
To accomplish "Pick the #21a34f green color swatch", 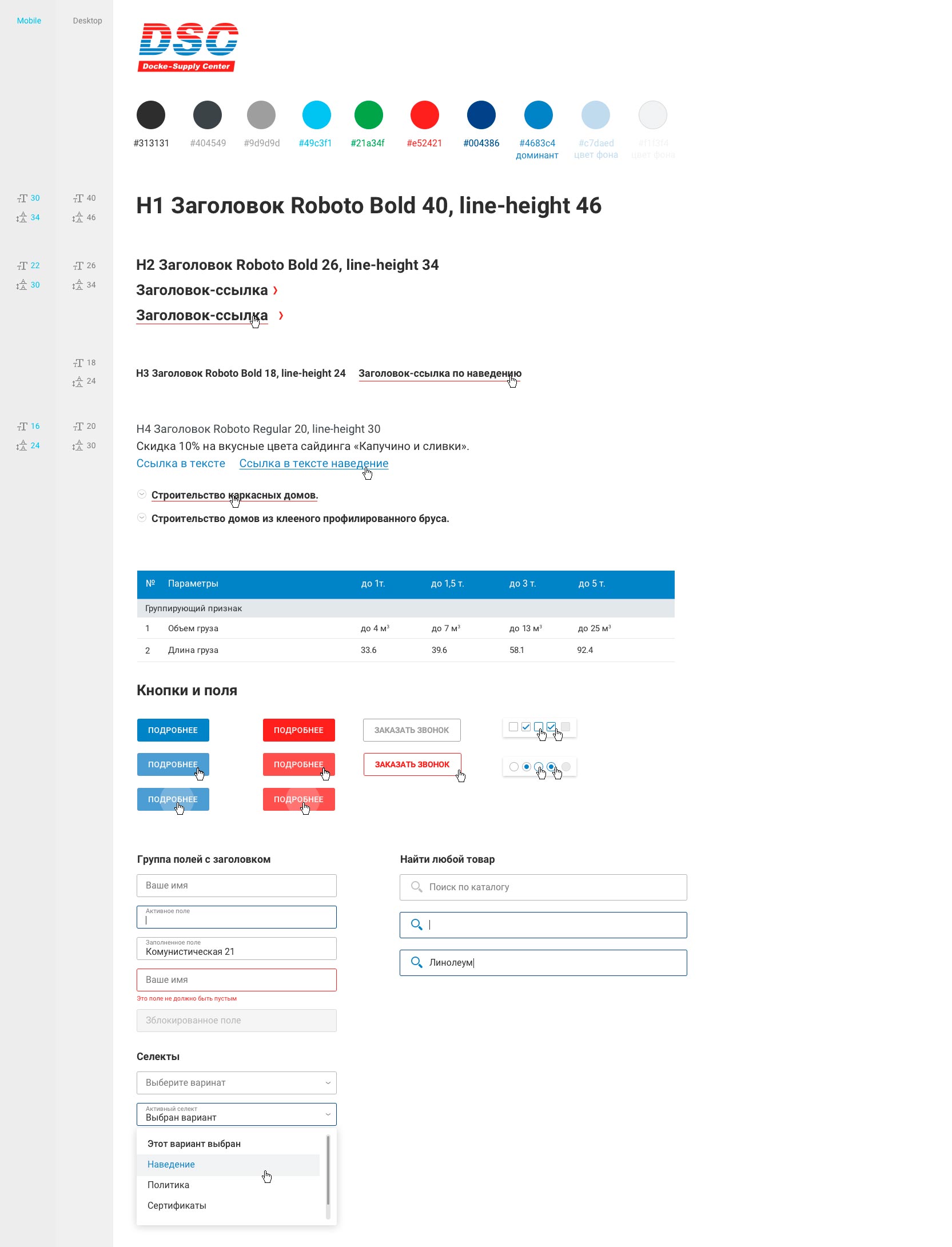I will [369, 115].
